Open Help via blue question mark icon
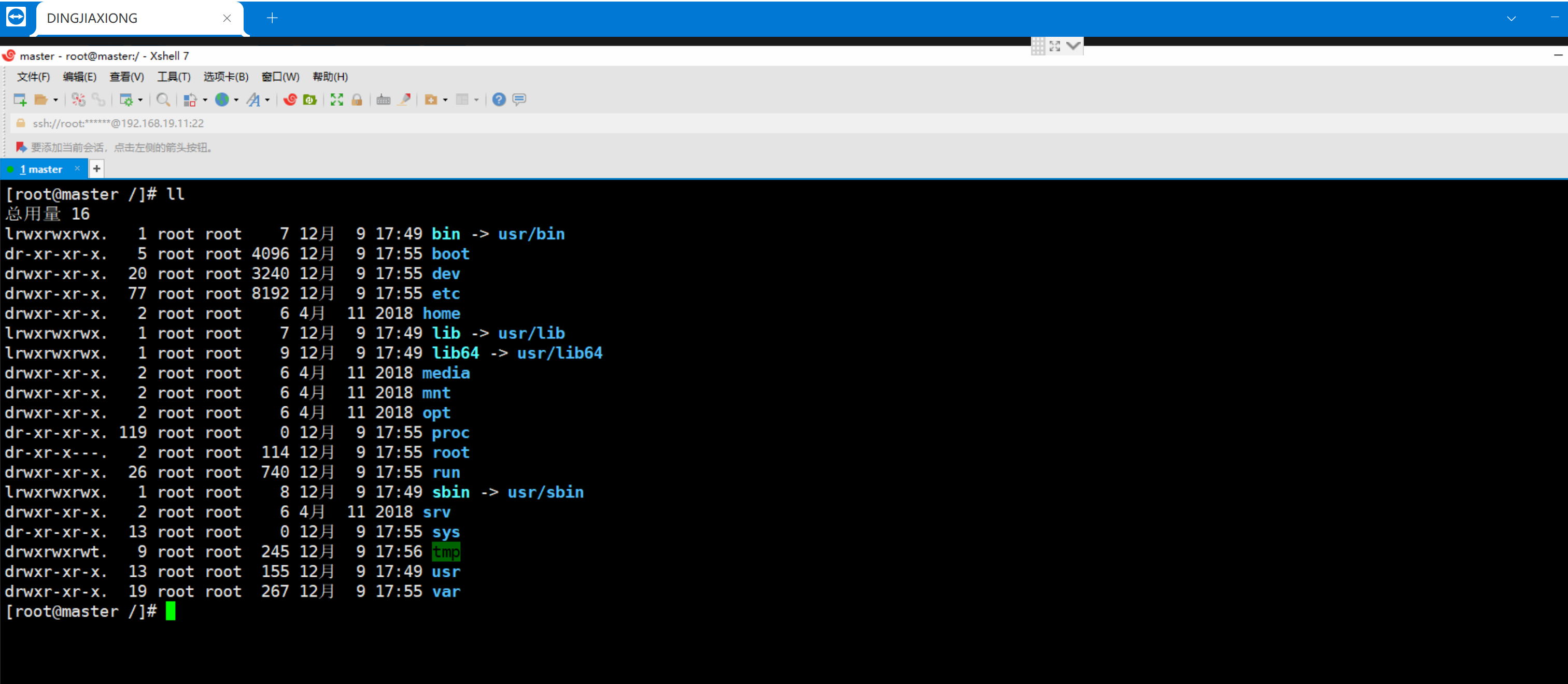Screen dimensions: 1568x684 (499, 100)
